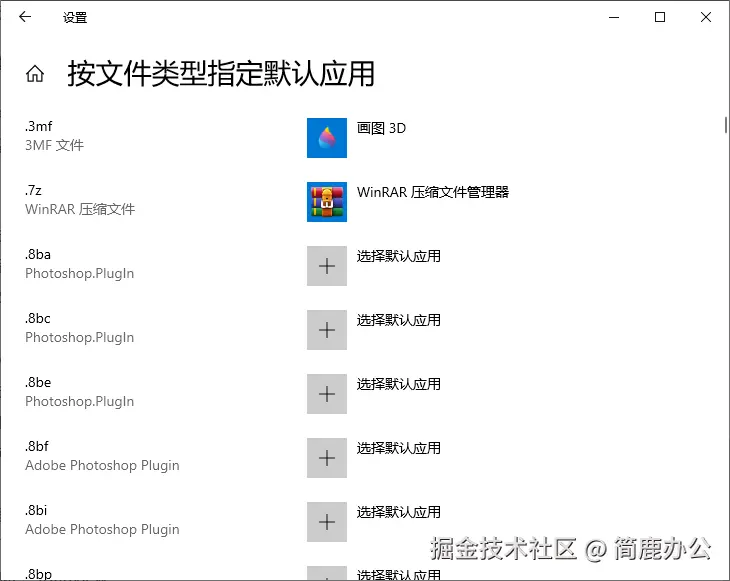730x581 pixels.
Task: Choose 画图 3D default app label
Action: point(381,128)
